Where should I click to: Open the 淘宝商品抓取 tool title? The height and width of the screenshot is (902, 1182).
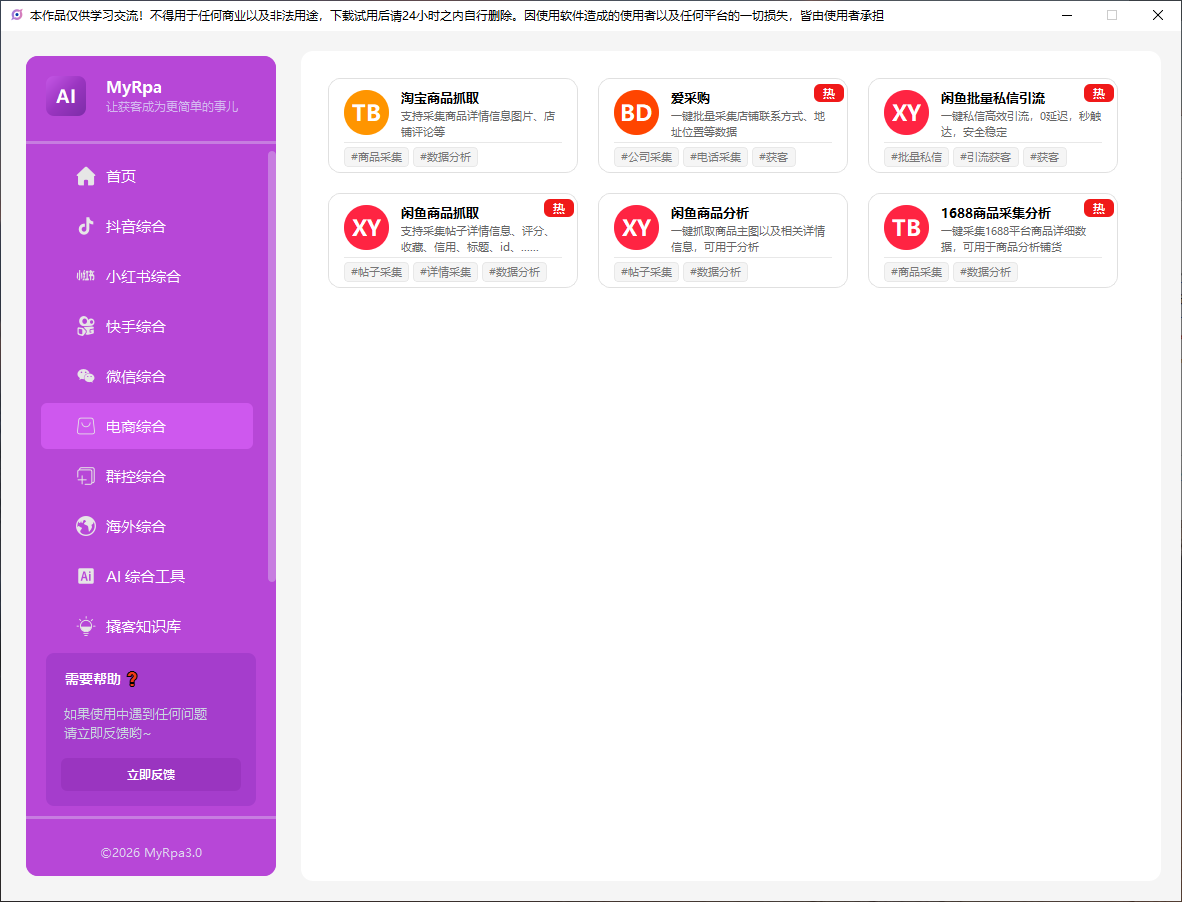pyautogui.click(x=439, y=98)
